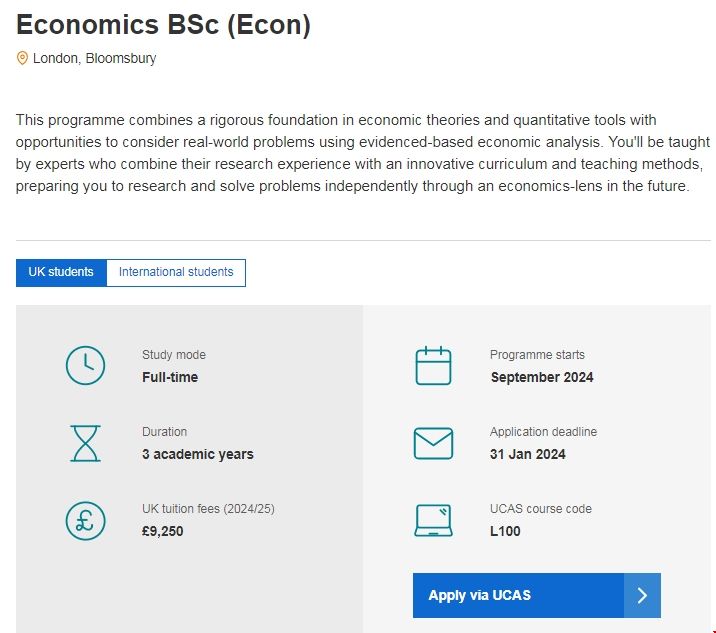Click the 31 Jan 2024 application deadline
The image size is (716, 633).
click(x=528, y=454)
